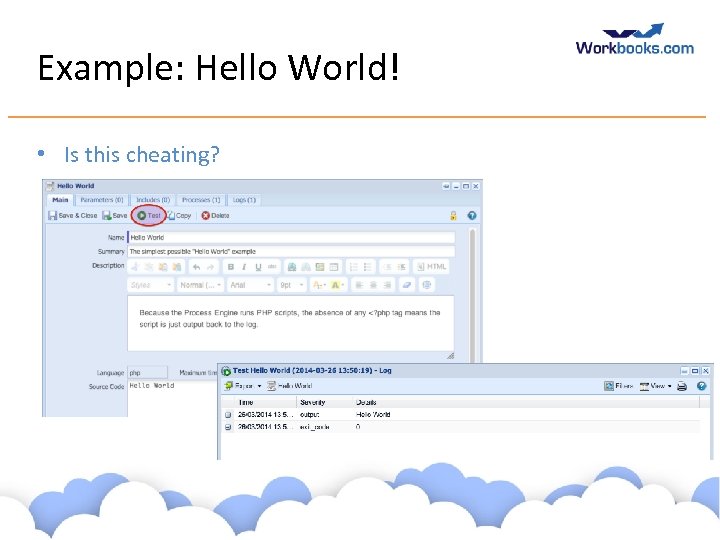
Task: Open the text color picker
Action: 319,285
